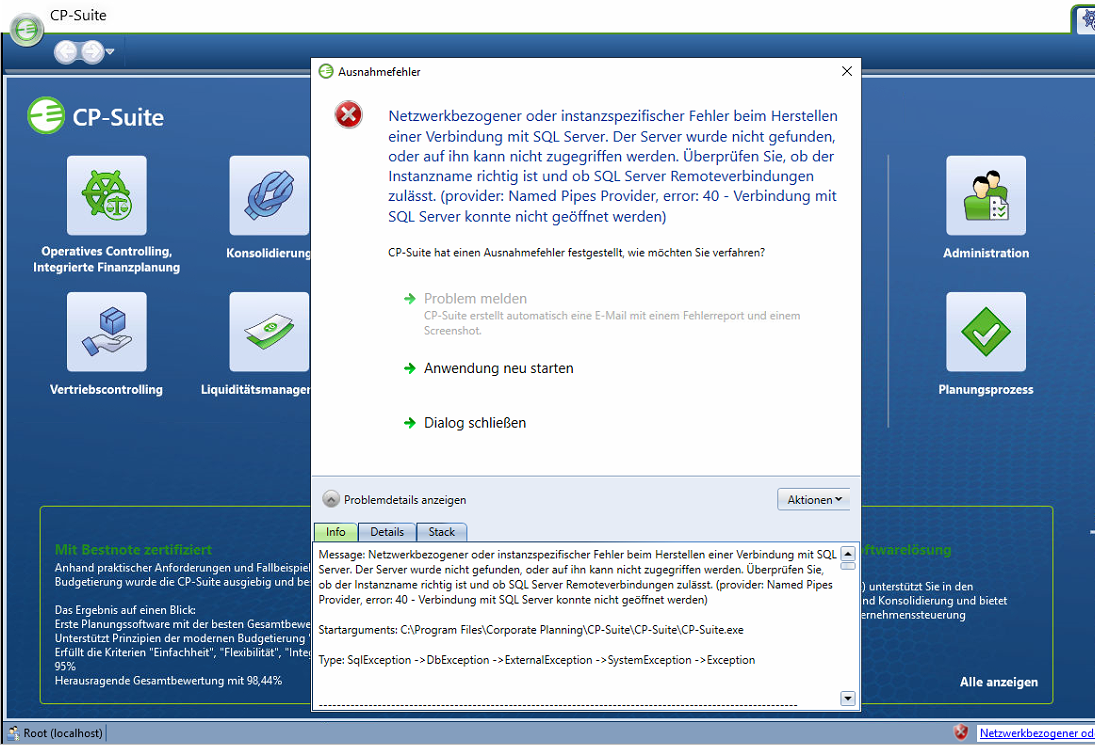Click Anwendung neu starten option

(498, 369)
